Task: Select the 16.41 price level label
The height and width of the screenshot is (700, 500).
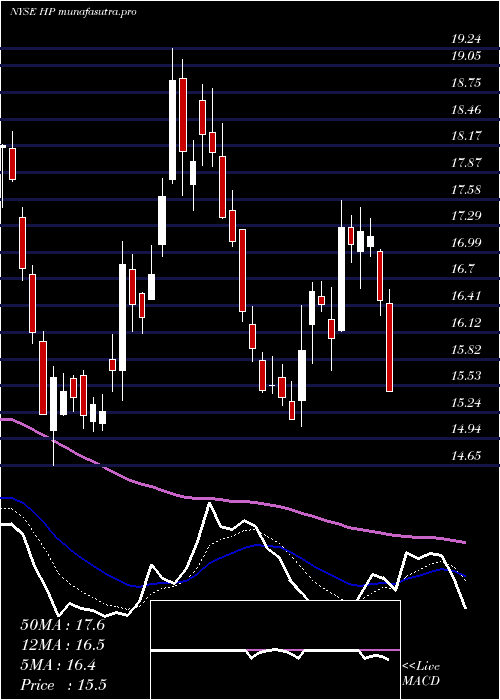Action: point(466,296)
